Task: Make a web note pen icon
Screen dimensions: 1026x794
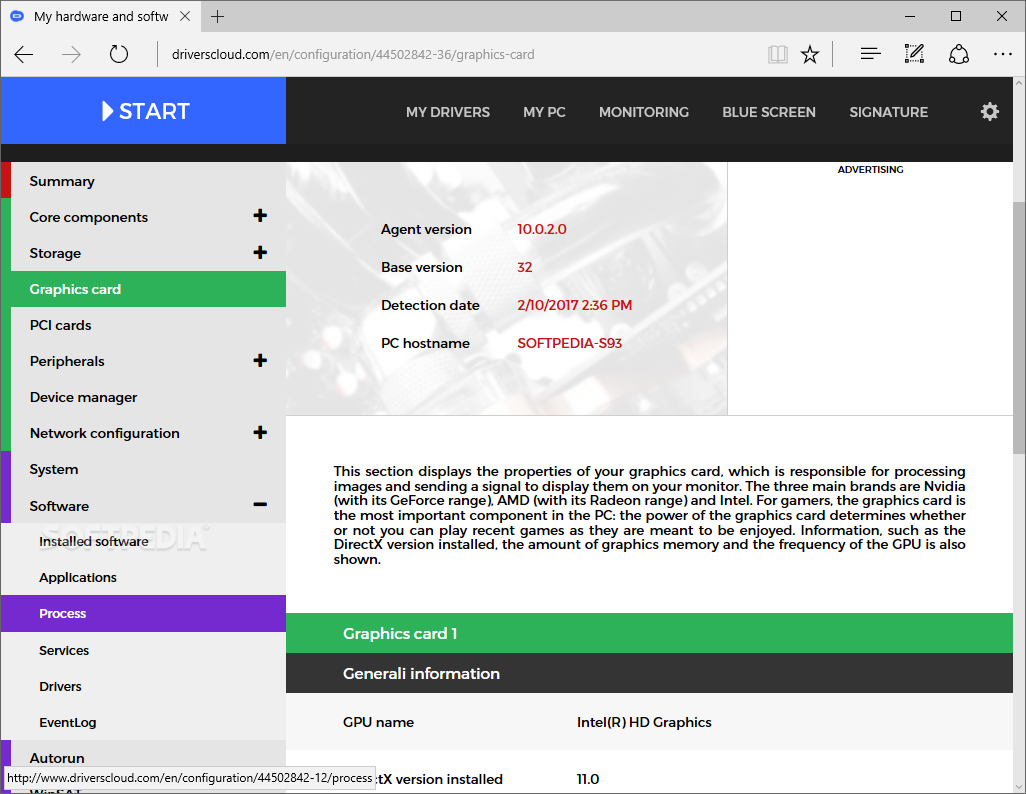Action: click(914, 54)
